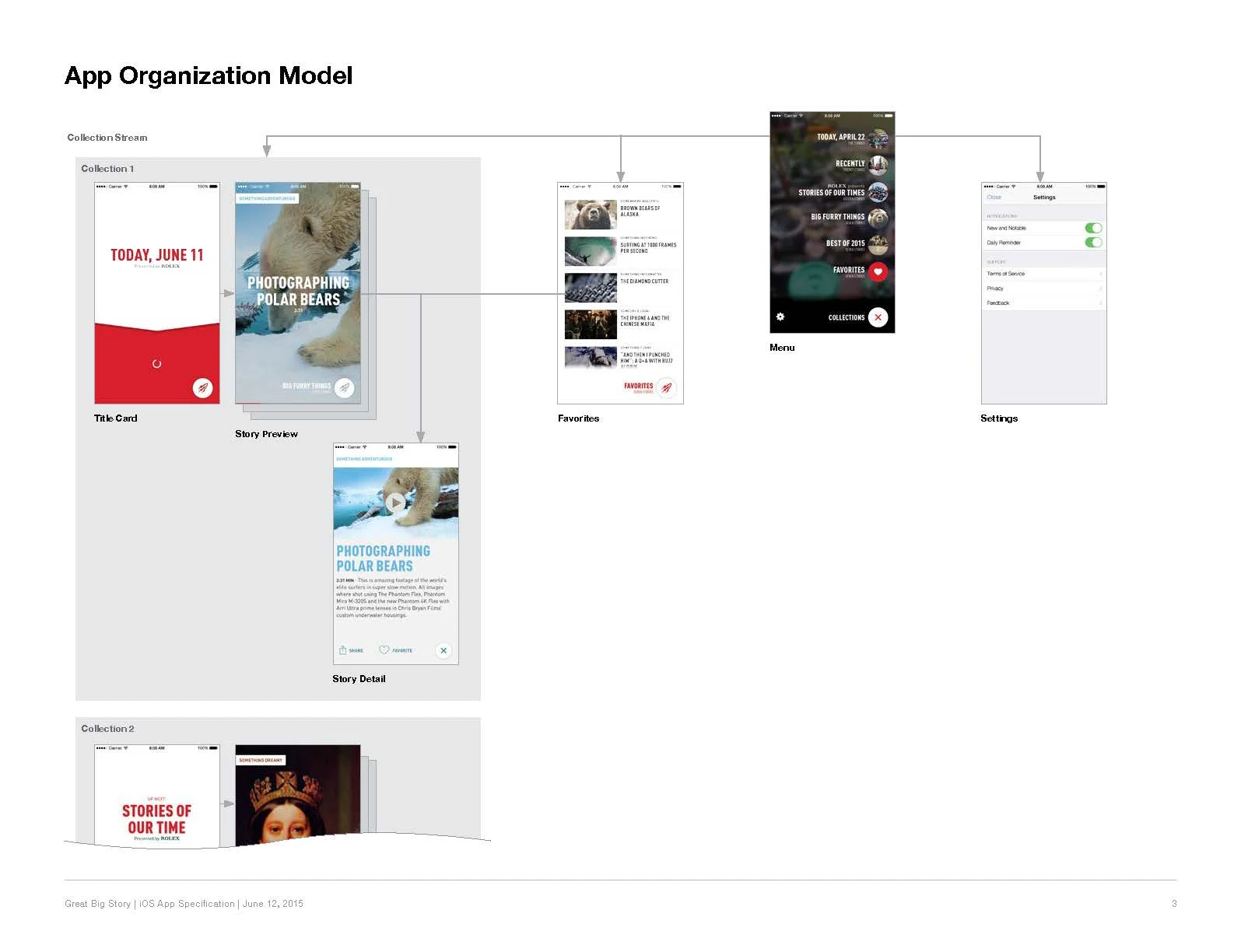Open the 'And Then I Punched Him' thumbnail
This screenshot has height=952, width=1241.
point(591,357)
